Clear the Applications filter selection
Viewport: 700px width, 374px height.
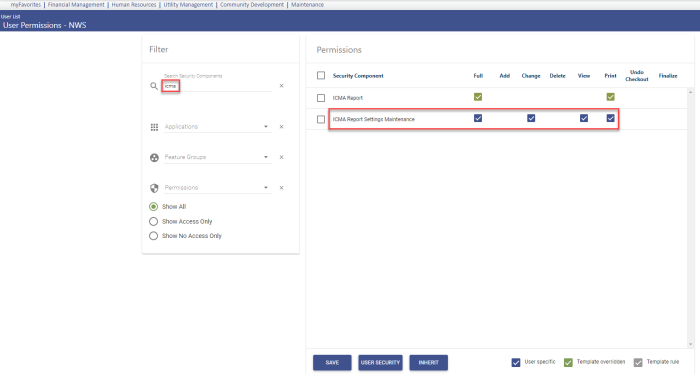(x=281, y=127)
